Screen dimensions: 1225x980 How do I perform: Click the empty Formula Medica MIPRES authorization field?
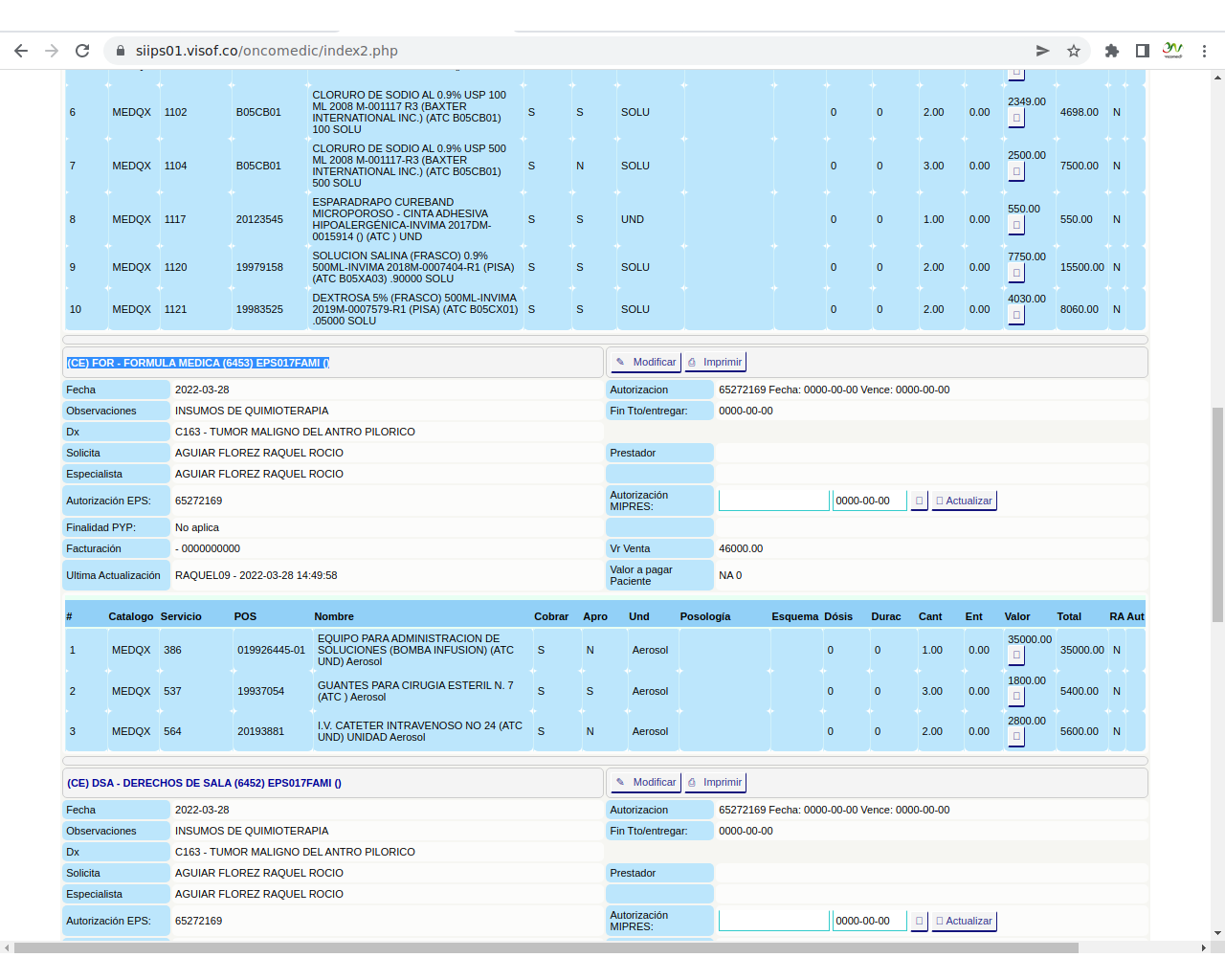pos(773,501)
